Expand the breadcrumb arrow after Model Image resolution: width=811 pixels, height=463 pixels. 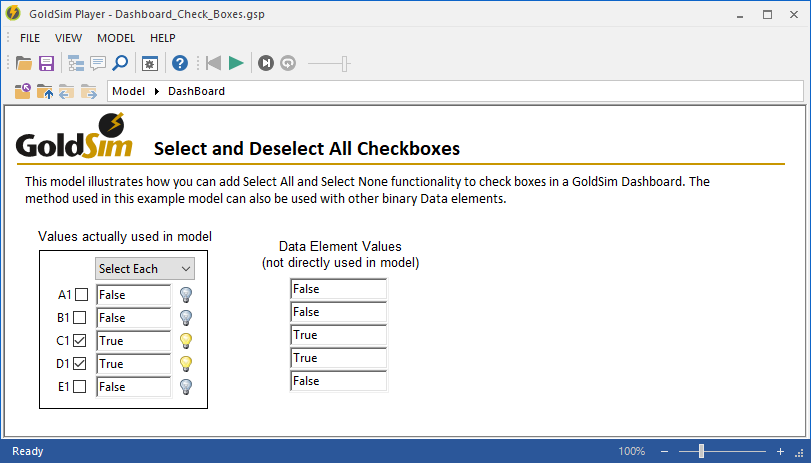157,92
